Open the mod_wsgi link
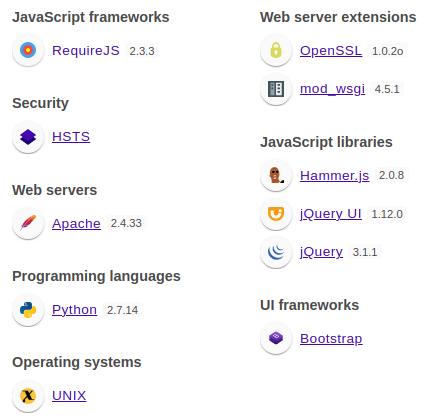Screen dimensions: 428x418 (x=332, y=89)
